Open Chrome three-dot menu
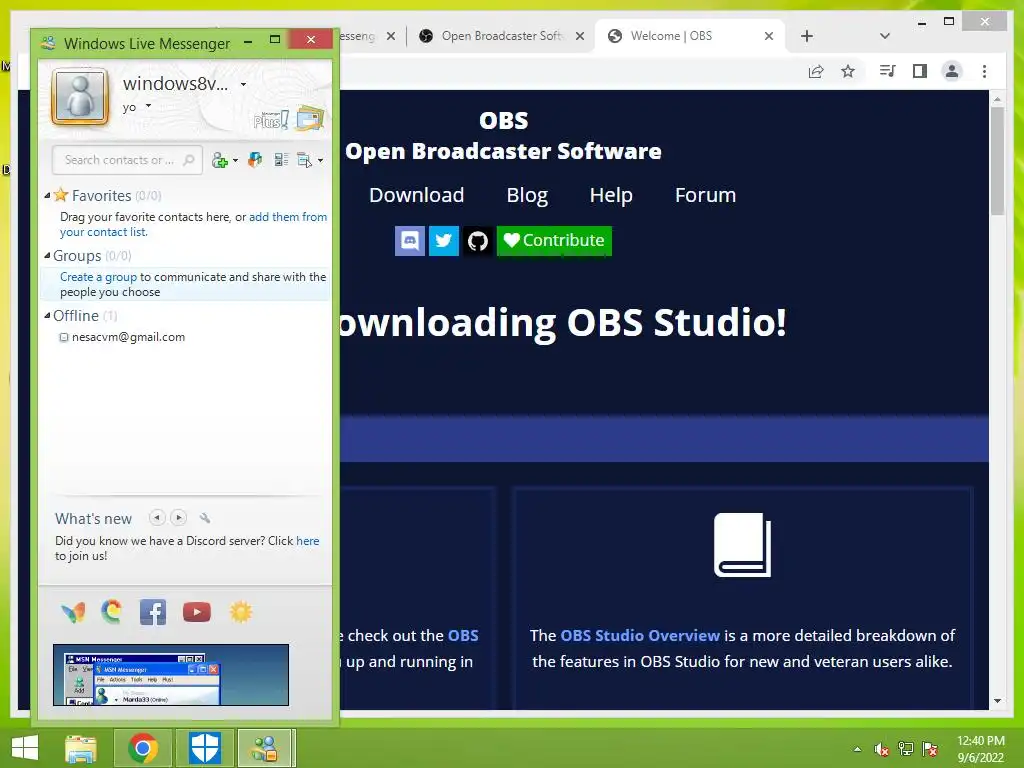This screenshot has height=768, width=1024. (985, 71)
